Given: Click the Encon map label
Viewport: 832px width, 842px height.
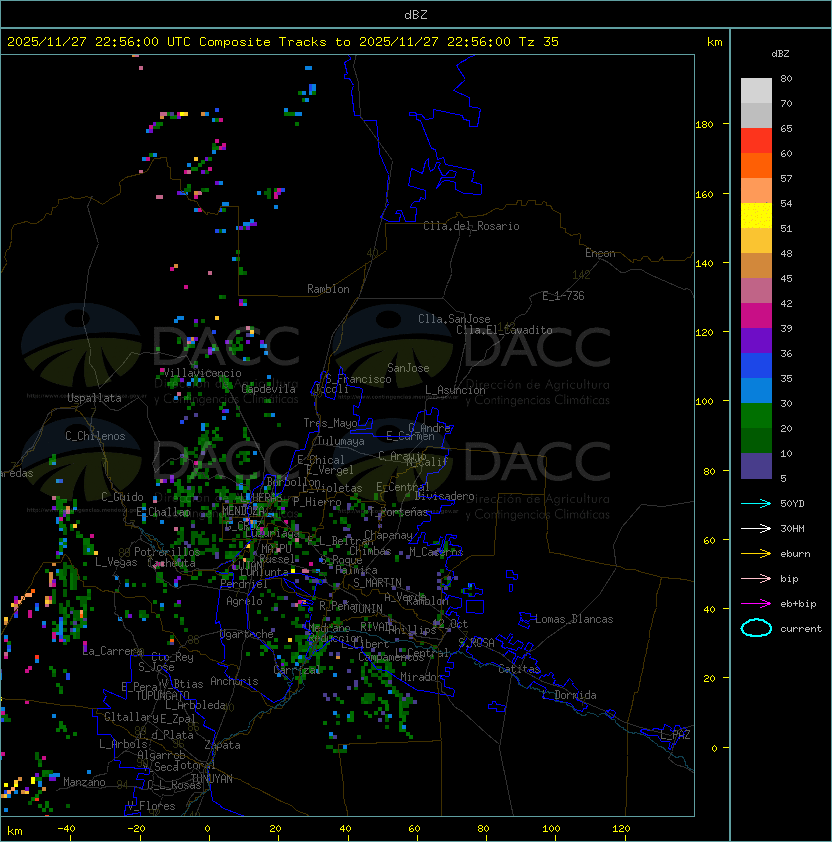Looking at the screenshot, I should pyautogui.click(x=600, y=253).
